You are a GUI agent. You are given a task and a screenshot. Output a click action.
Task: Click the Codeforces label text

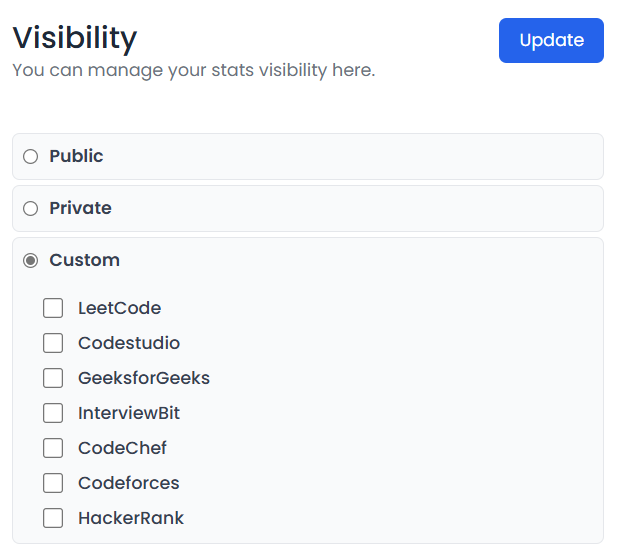pyautogui.click(x=129, y=483)
